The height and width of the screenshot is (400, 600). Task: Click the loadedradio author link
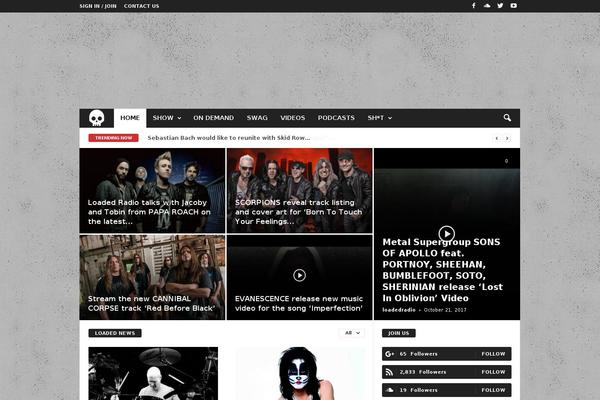(399, 310)
